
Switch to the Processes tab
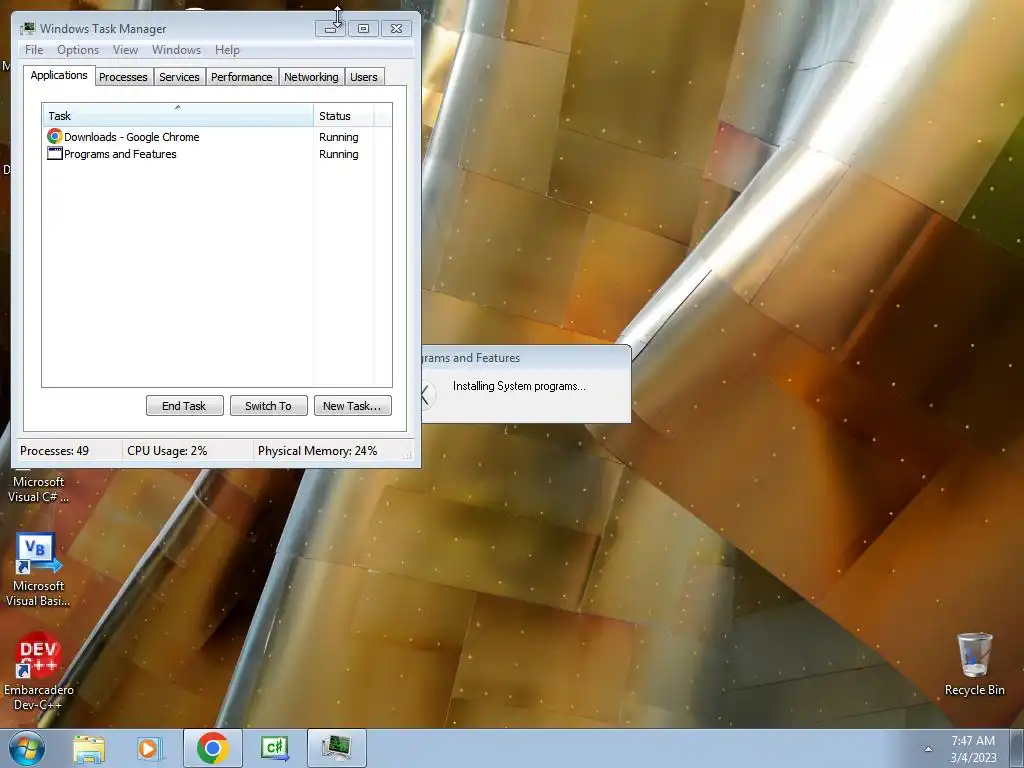click(123, 77)
